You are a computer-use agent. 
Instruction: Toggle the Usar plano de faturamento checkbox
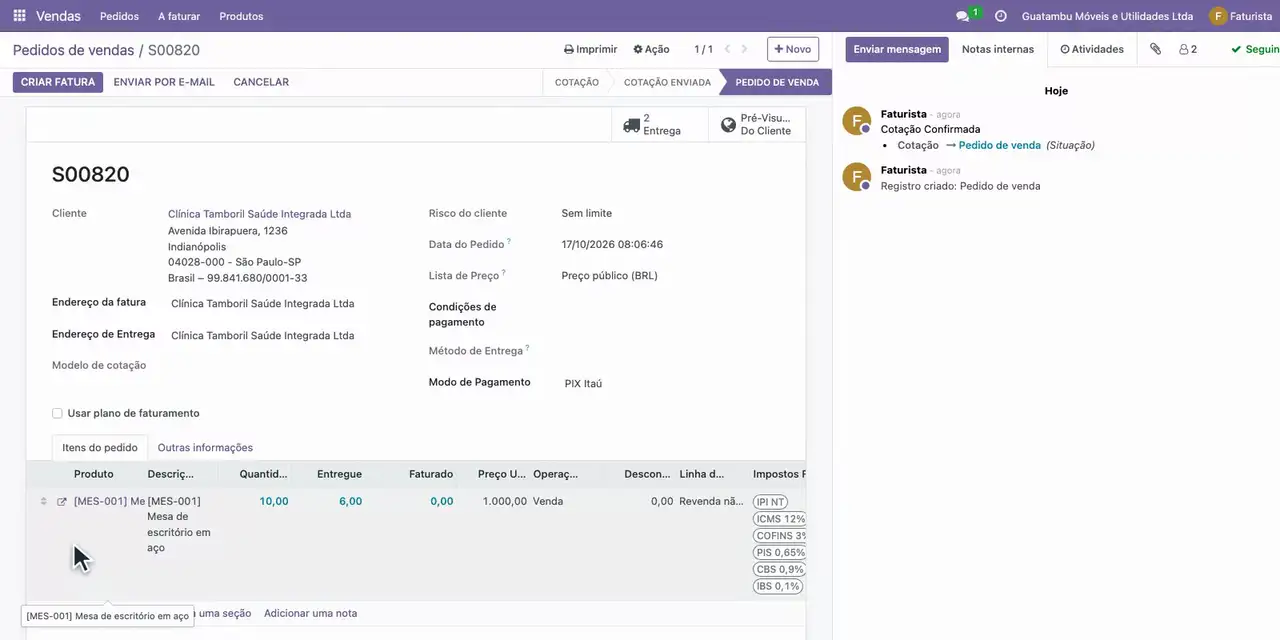[57, 413]
